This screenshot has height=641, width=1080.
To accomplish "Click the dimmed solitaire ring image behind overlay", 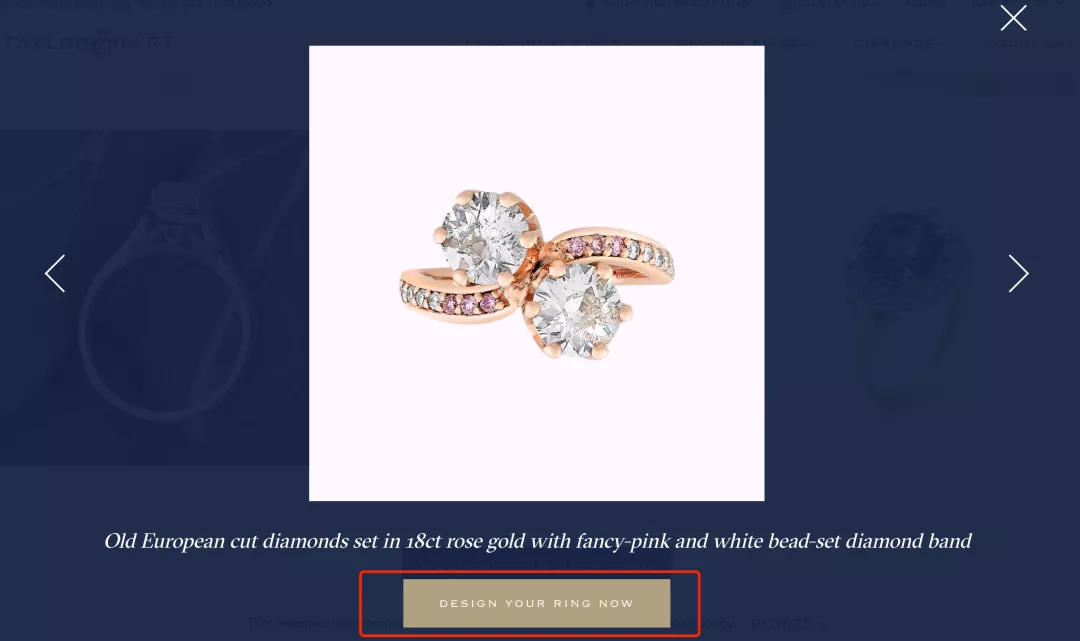I will point(154,298).
